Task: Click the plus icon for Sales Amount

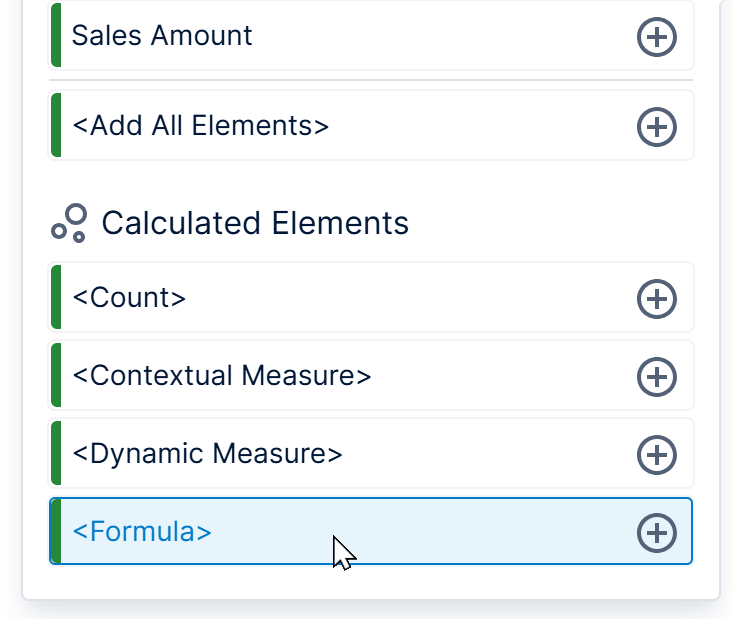Action: pos(656,37)
